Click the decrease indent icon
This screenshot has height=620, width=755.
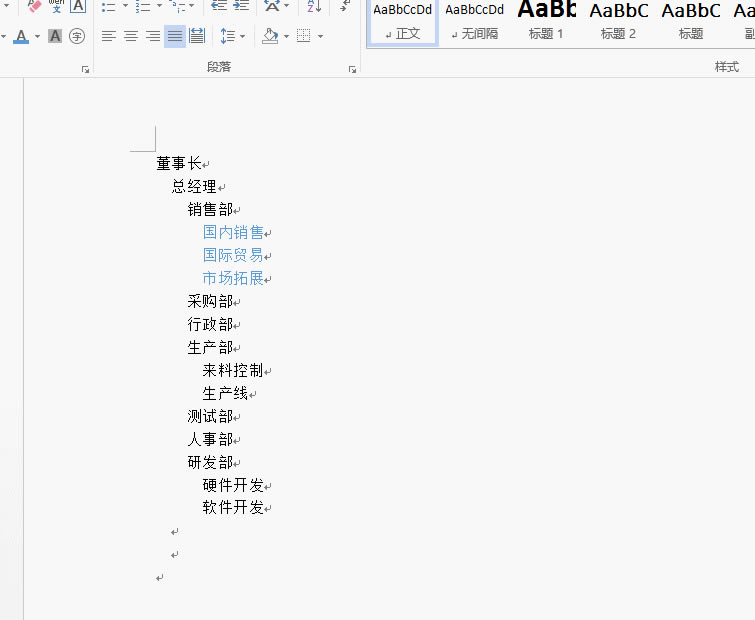(220, 6)
